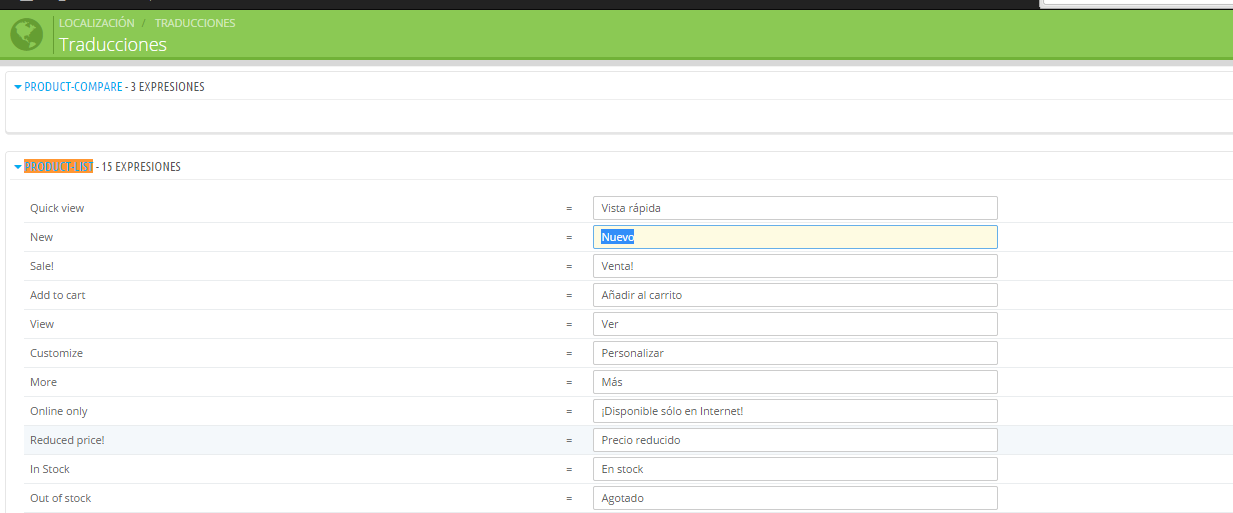Screen dimensions: 1233x513
Task: Open the PRODUCT-COMPARE section link
Action: coord(73,87)
